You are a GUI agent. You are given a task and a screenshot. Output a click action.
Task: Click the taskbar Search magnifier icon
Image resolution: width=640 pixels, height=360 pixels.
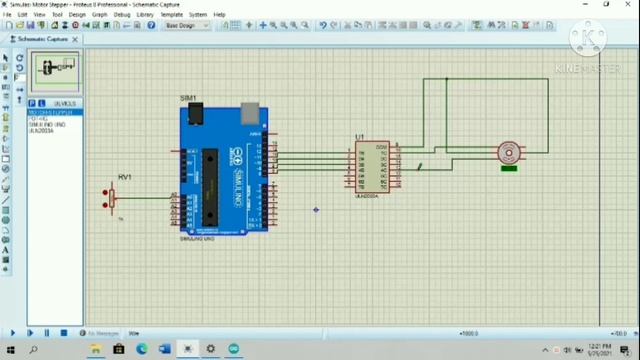(33, 349)
